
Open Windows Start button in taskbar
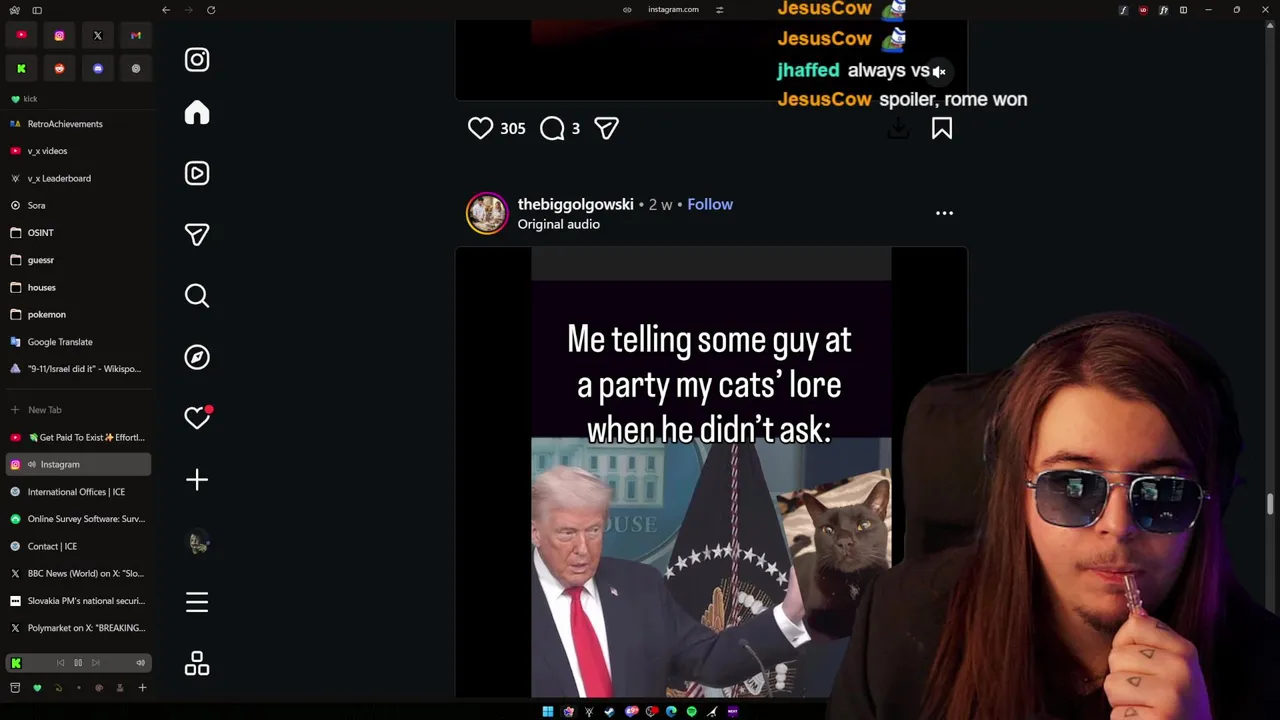(x=547, y=712)
